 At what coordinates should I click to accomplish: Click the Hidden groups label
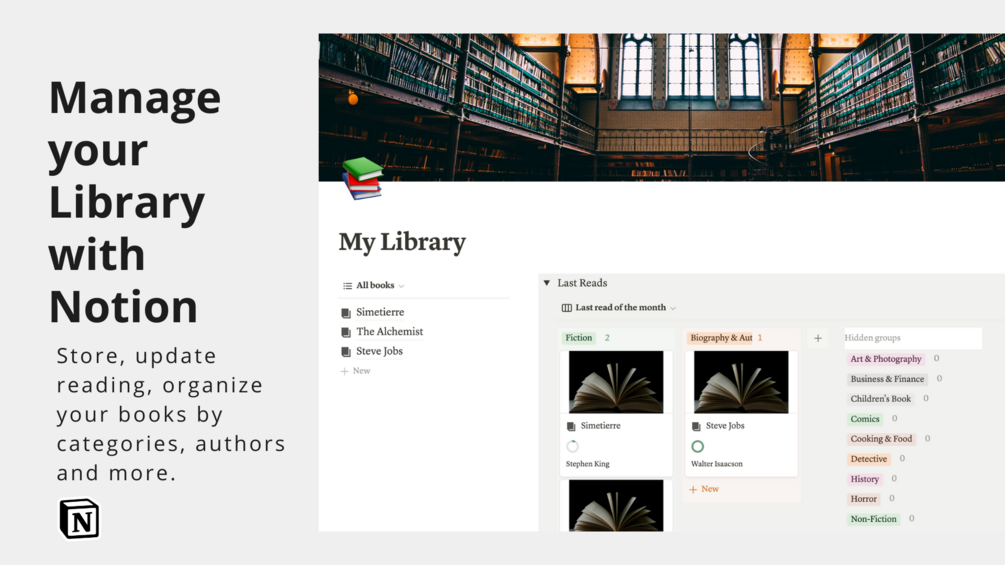(x=872, y=338)
